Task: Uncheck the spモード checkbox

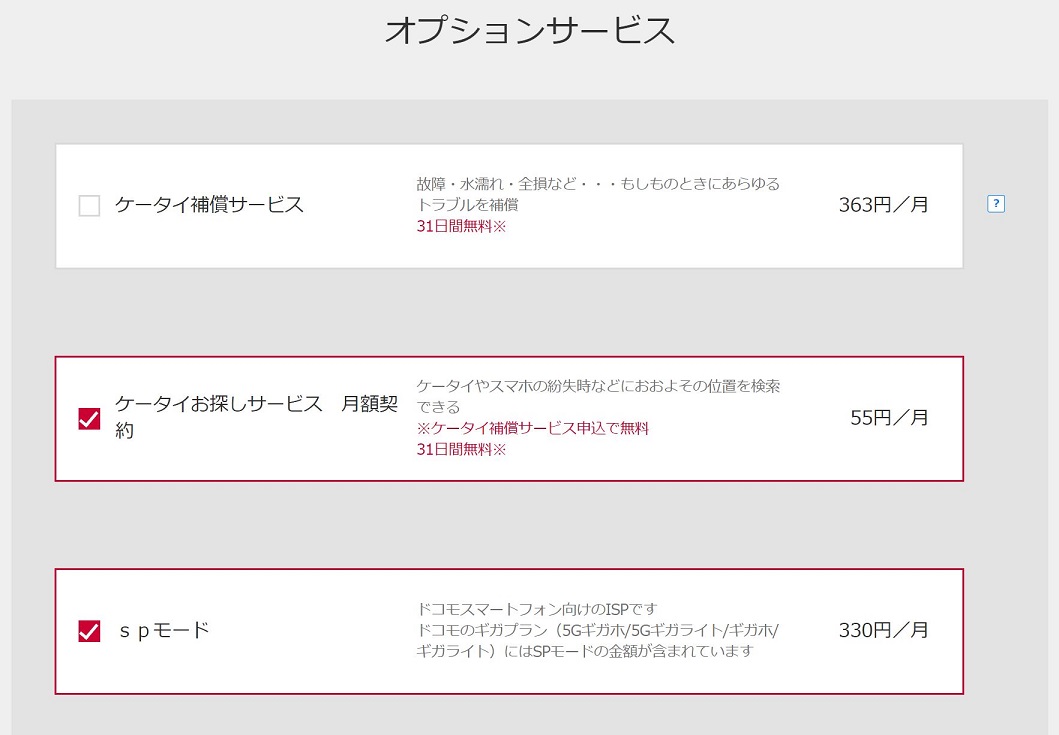Action: click(89, 631)
